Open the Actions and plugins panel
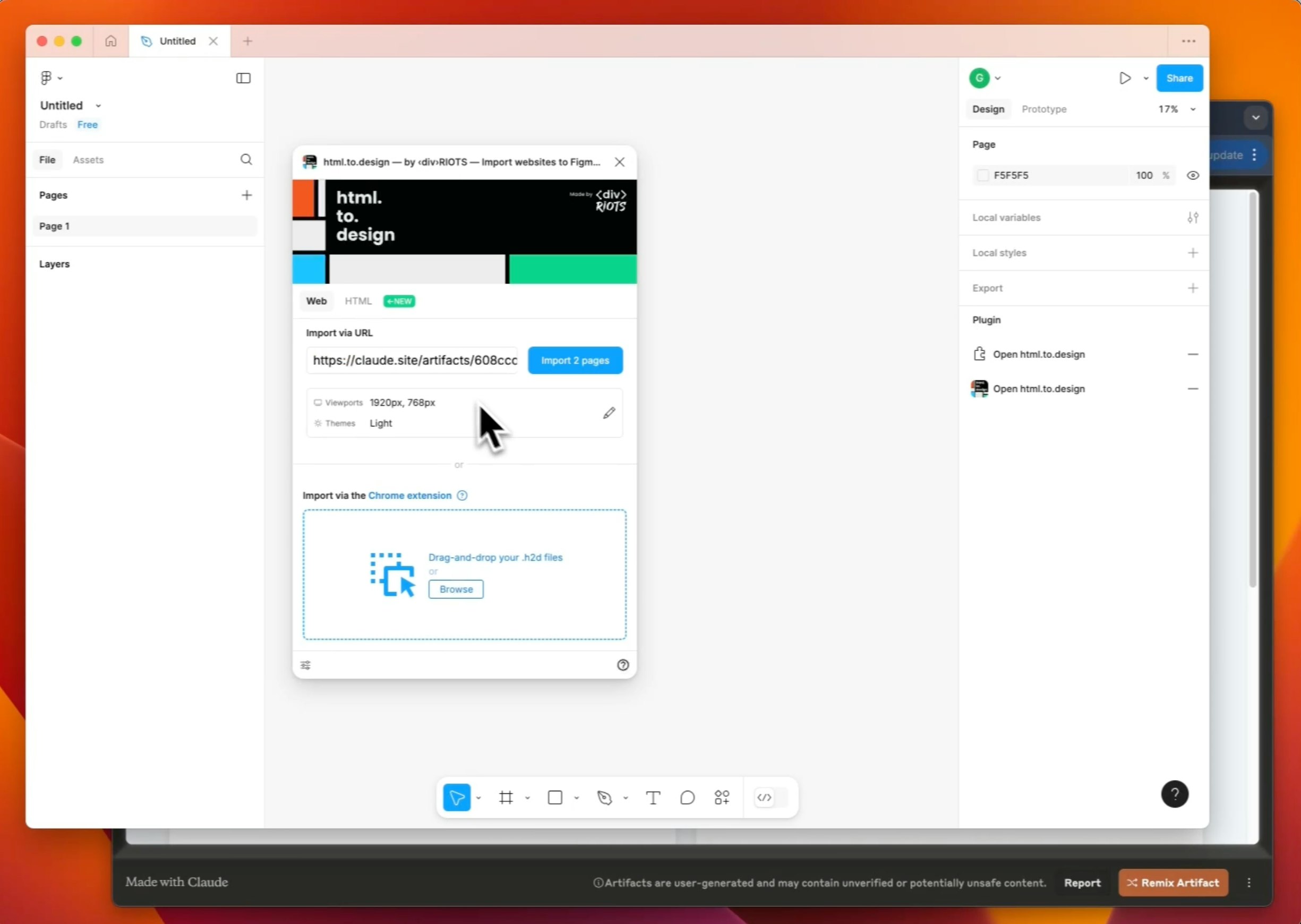The width and height of the screenshot is (1301, 924). coord(721,797)
